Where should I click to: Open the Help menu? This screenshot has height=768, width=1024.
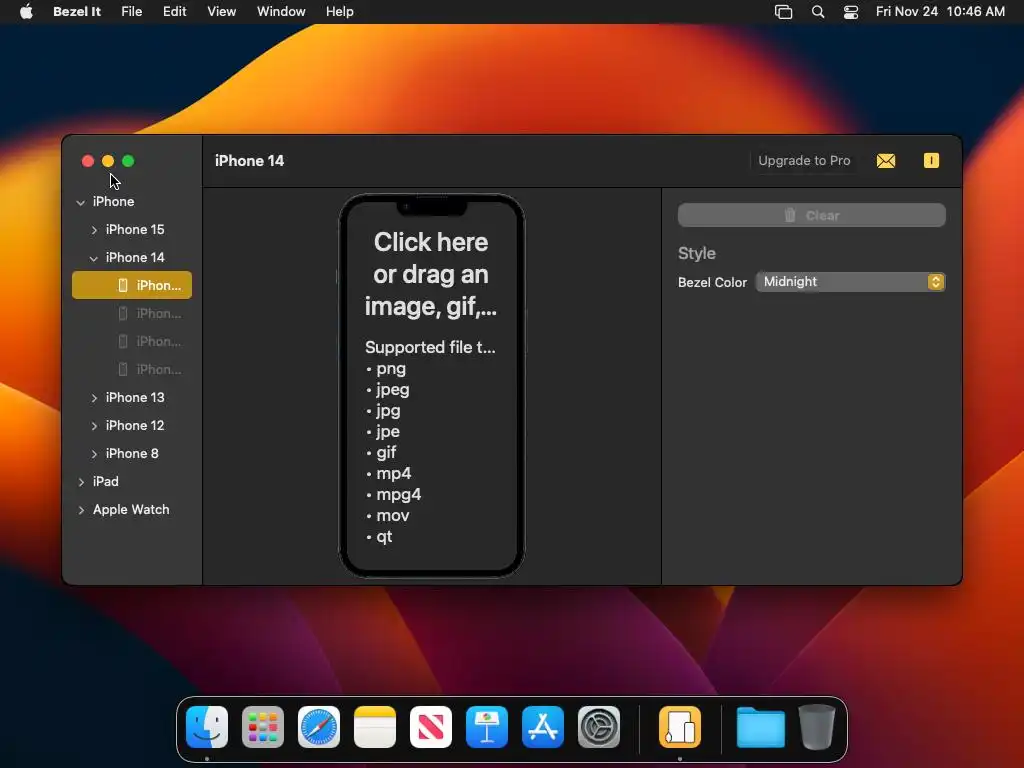tap(340, 12)
